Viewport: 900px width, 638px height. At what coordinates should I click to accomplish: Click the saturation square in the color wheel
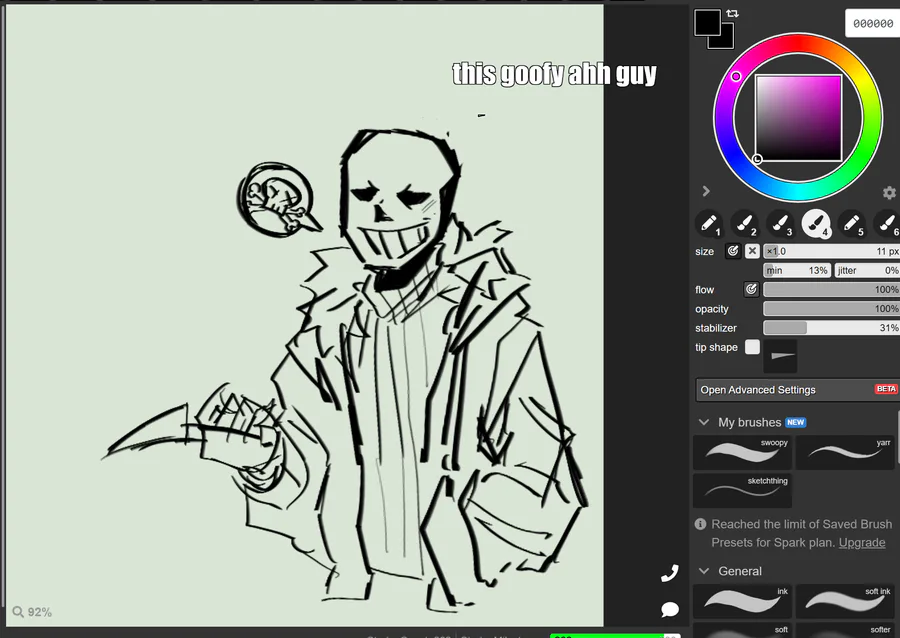pos(798,118)
